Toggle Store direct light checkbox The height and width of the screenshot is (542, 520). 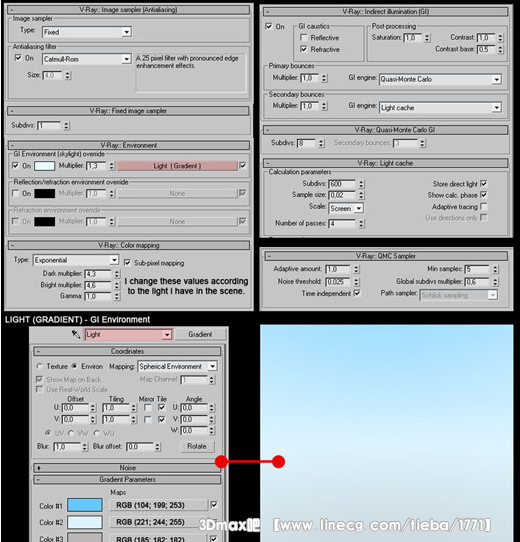[484, 184]
